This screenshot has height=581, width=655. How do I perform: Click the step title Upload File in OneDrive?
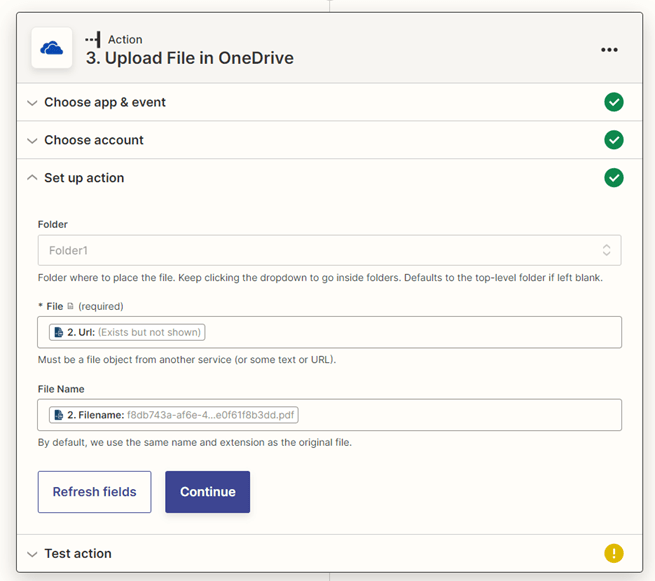click(x=190, y=58)
